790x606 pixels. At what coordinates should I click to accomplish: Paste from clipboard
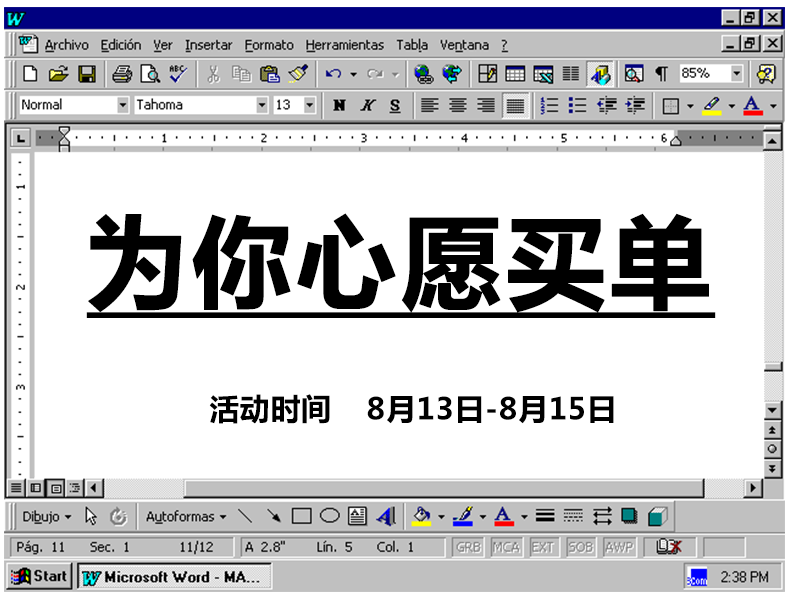[270, 75]
